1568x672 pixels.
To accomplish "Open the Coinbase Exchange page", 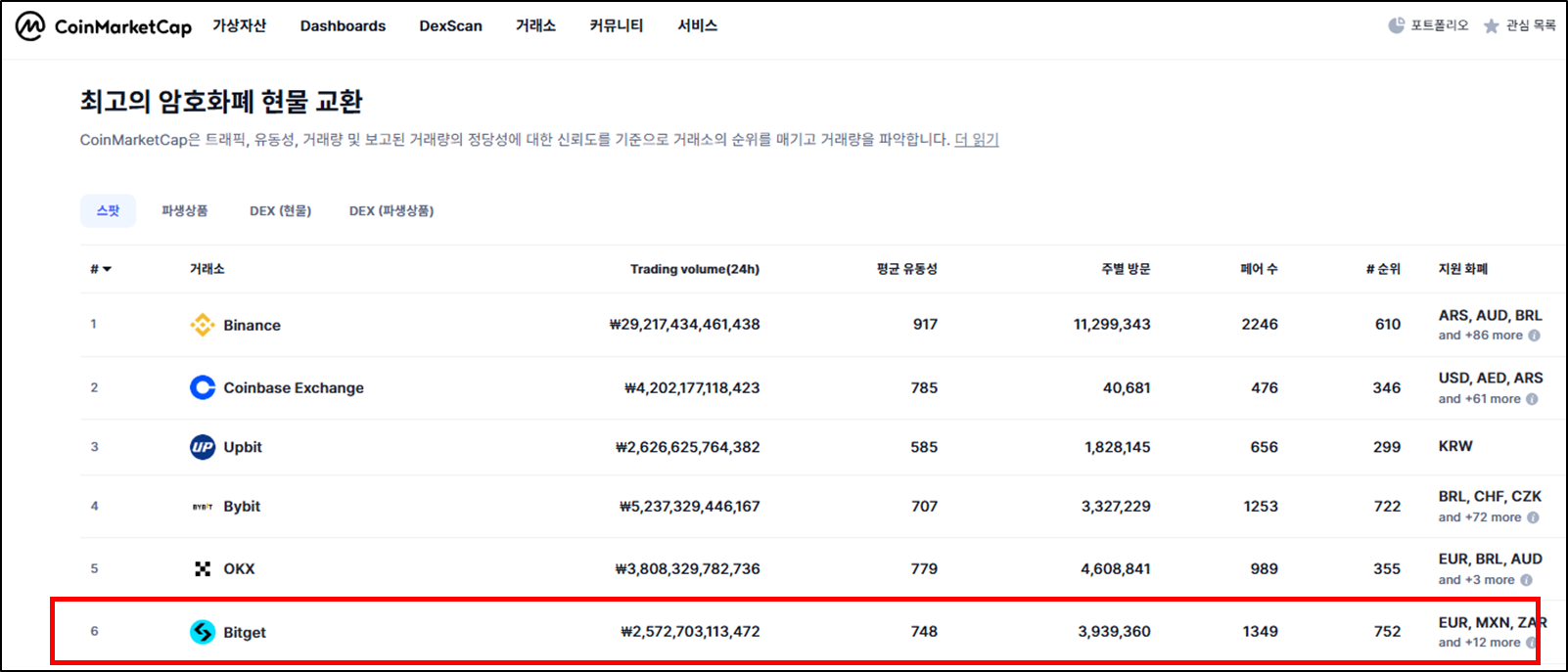I will tap(294, 388).
